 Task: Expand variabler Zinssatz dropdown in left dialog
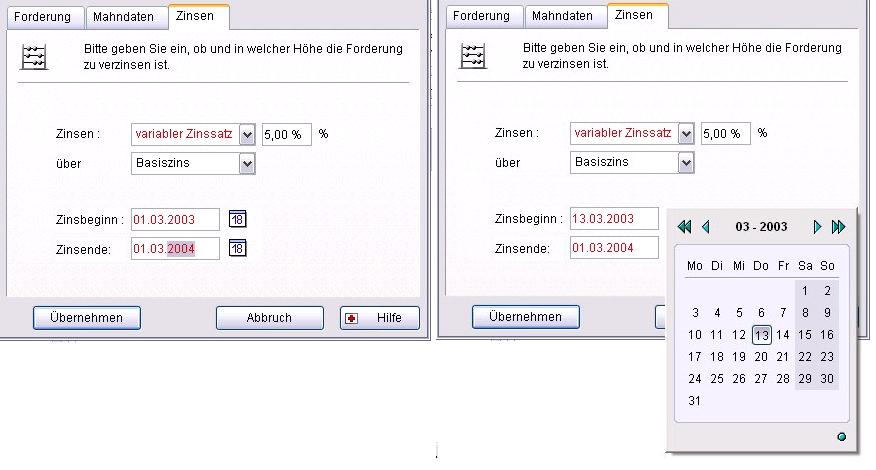point(247,134)
